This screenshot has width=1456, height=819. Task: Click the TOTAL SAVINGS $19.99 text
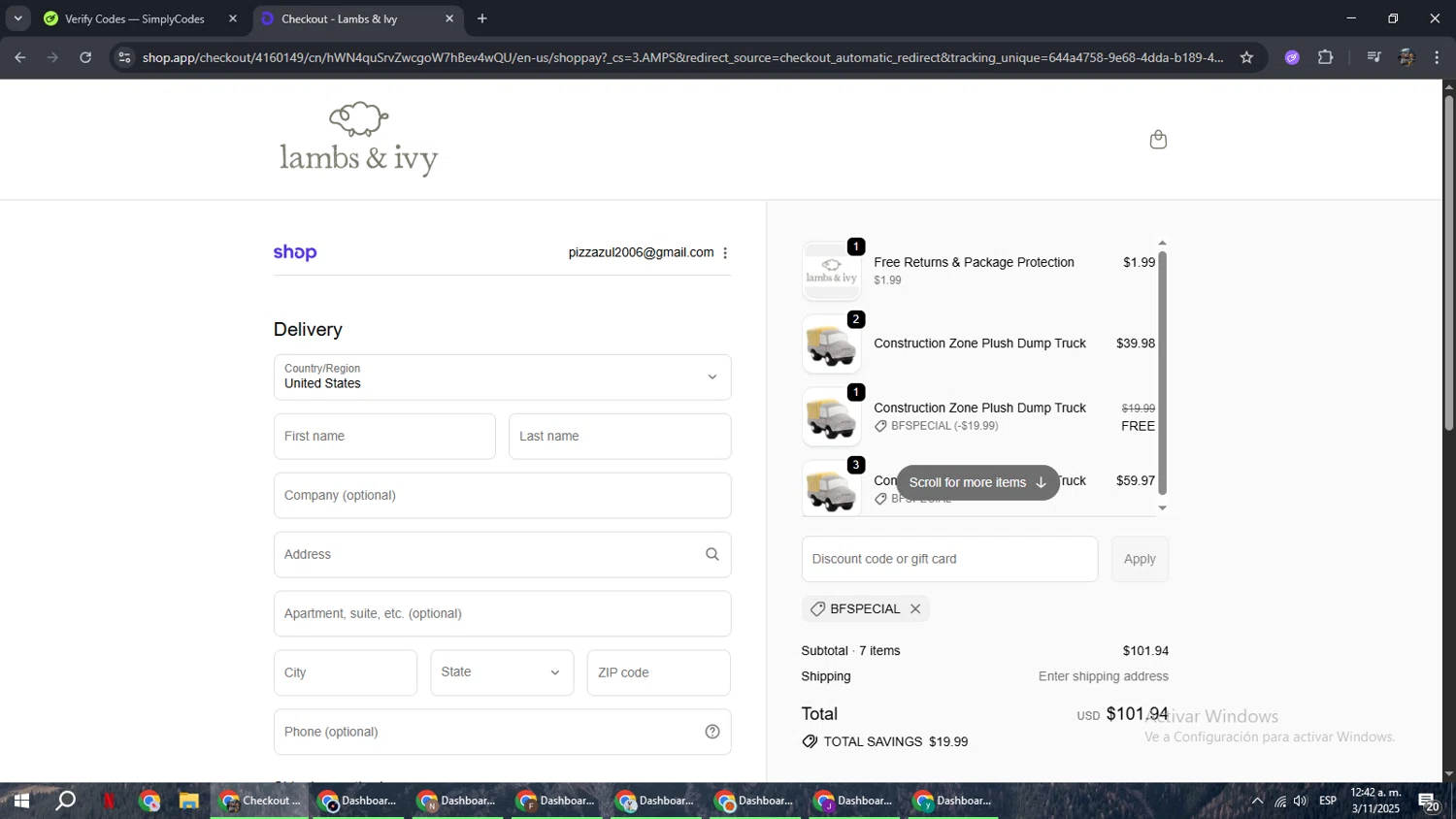click(895, 741)
